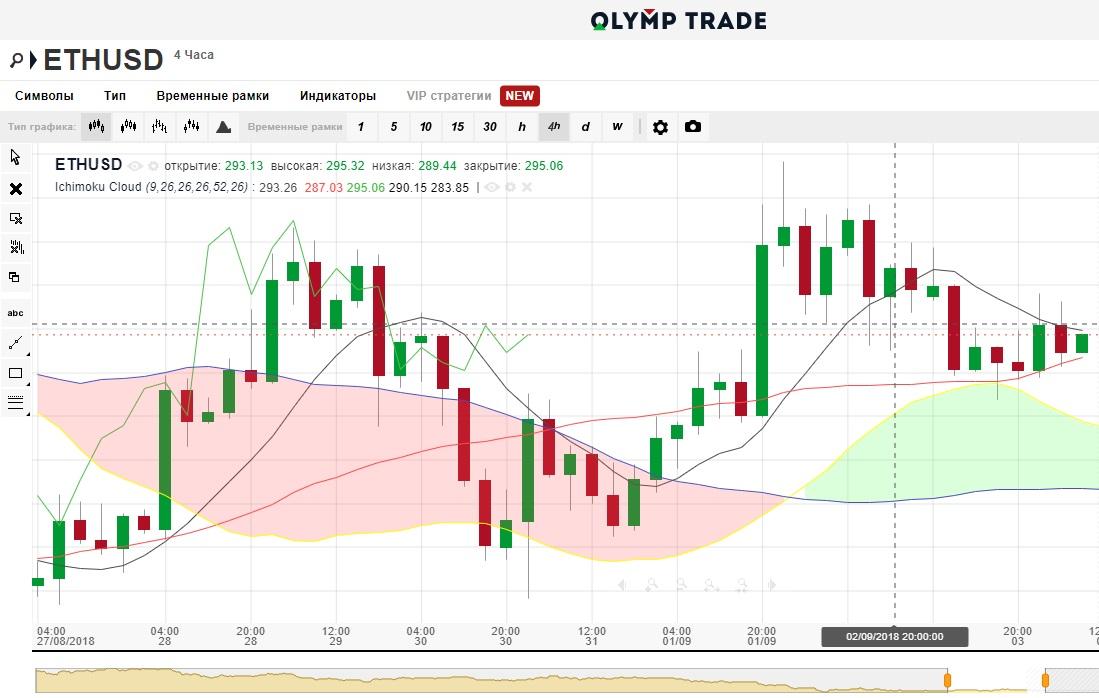Click the closing price value 295.06
The width and height of the screenshot is (1099, 698).
544,166
